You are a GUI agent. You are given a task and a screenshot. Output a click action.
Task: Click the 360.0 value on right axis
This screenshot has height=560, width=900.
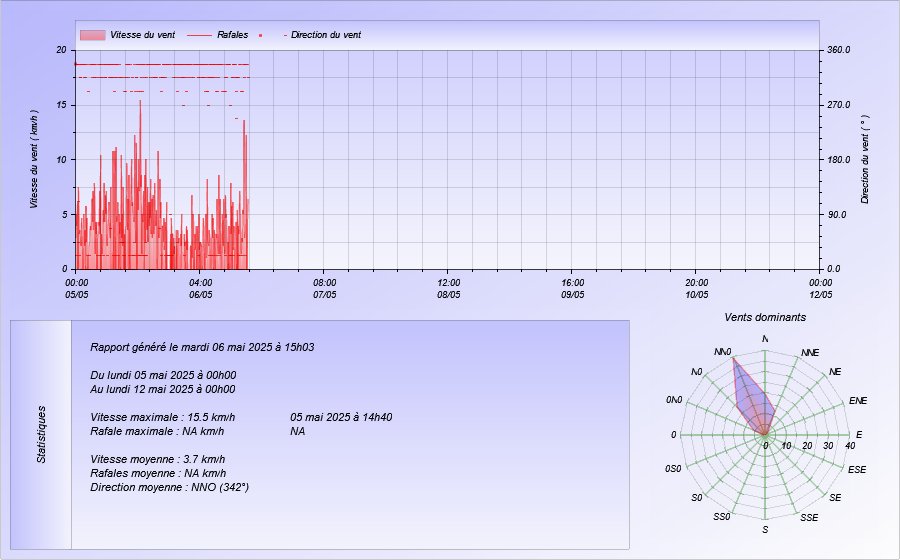pyautogui.click(x=839, y=50)
